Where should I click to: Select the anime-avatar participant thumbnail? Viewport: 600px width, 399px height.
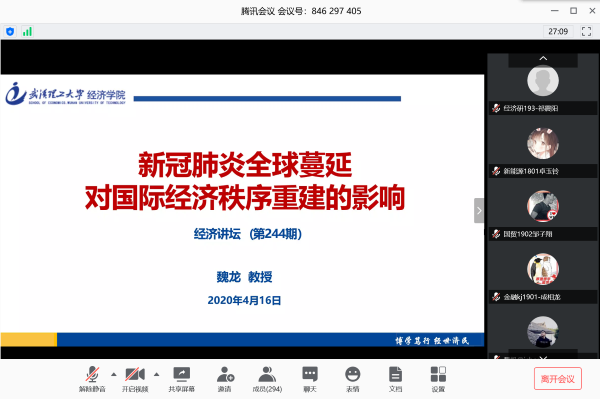coord(543,143)
